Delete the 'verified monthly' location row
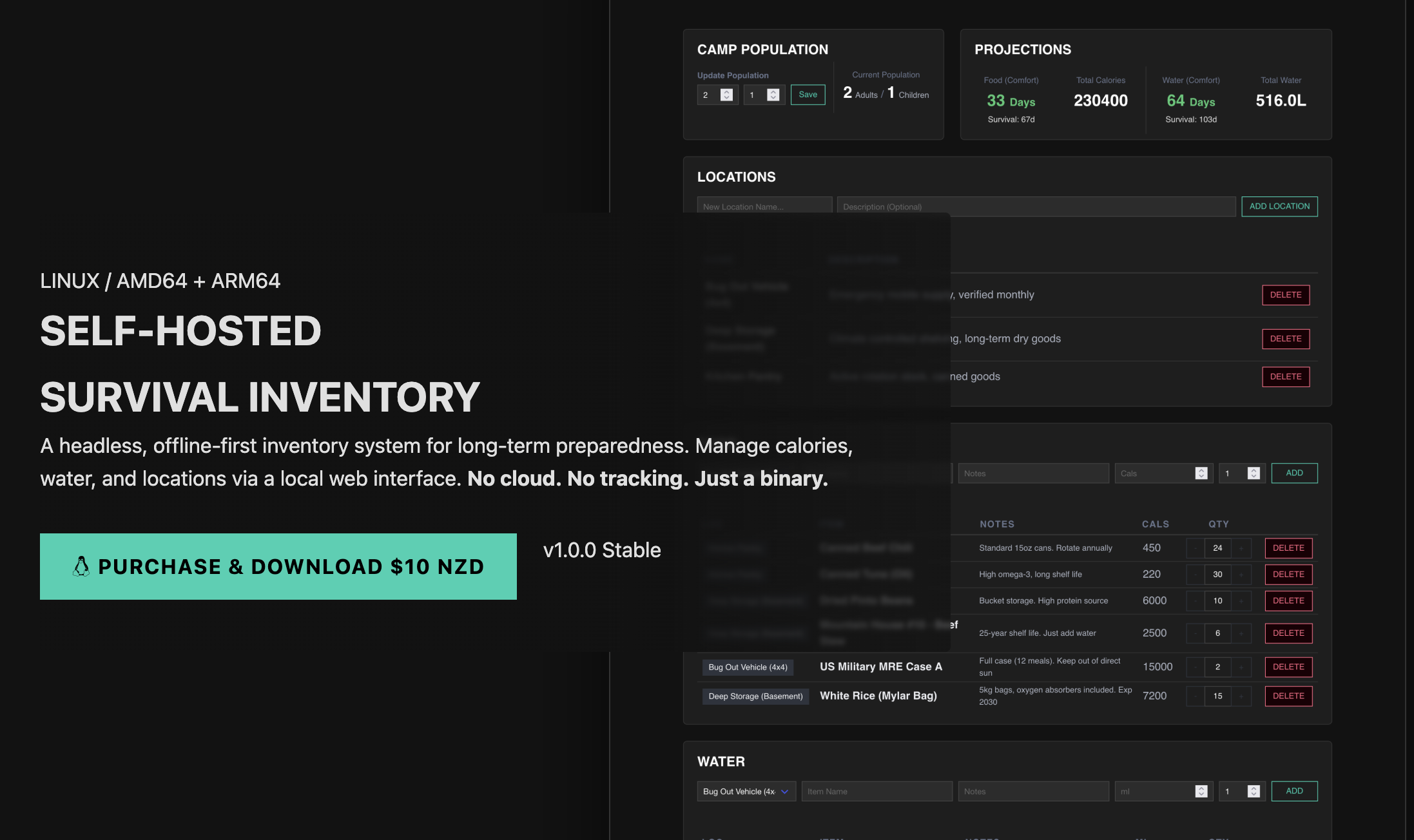Viewport: 1414px width, 840px height. point(1285,295)
